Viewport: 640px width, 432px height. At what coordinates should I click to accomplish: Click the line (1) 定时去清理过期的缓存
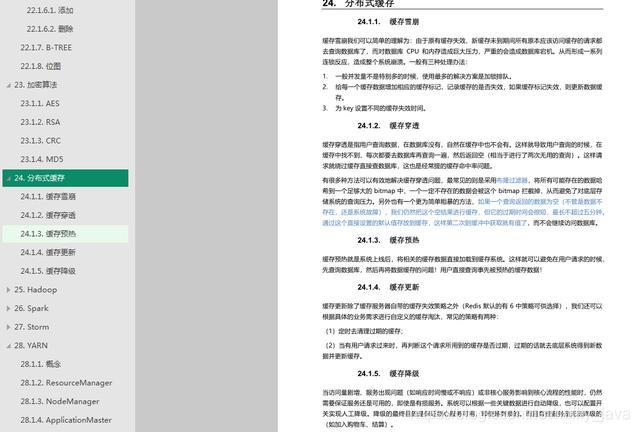pos(364,331)
